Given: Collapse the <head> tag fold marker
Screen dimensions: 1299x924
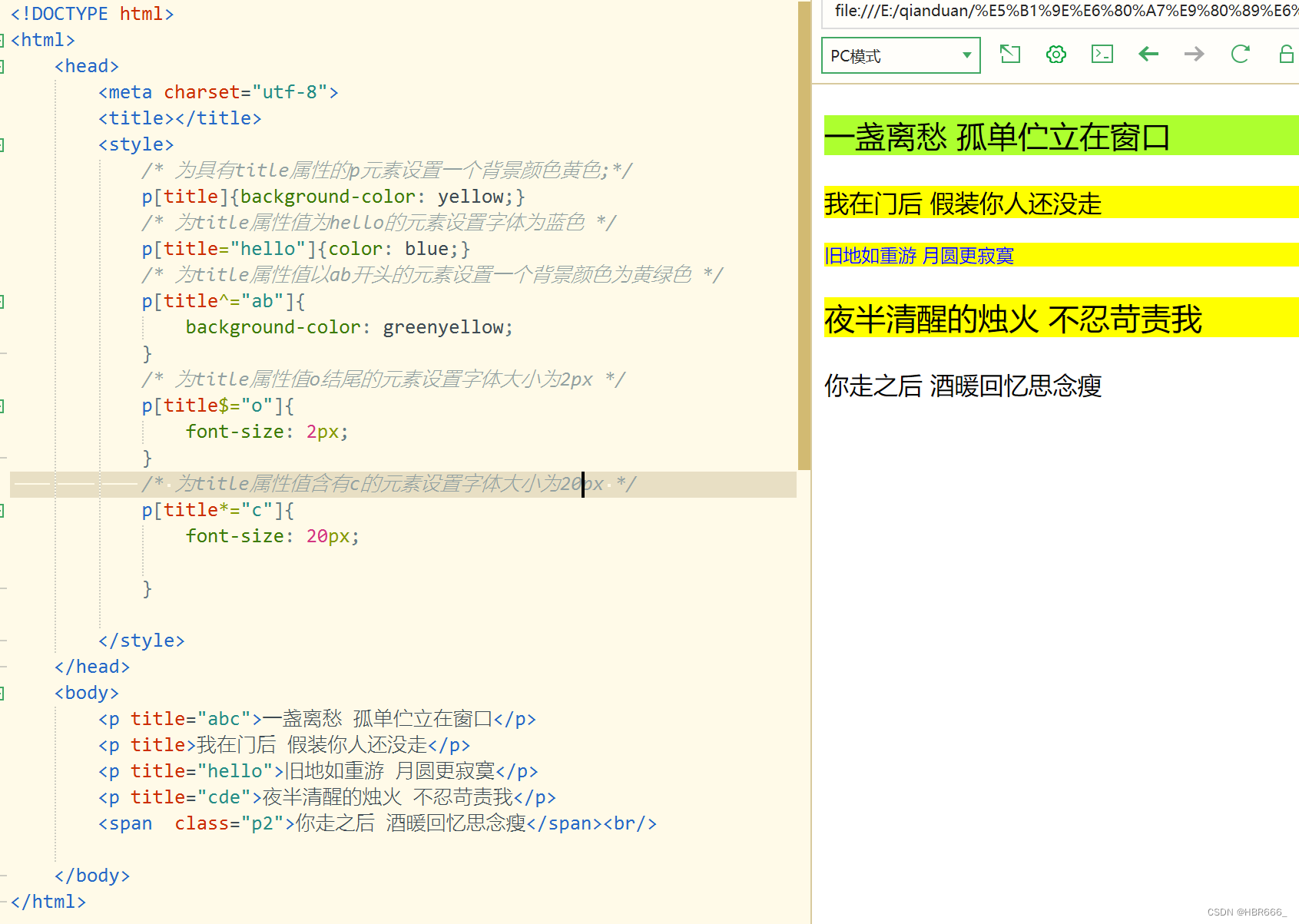Looking at the screenshot, I should pyautogui.click(x=2, y=66).
